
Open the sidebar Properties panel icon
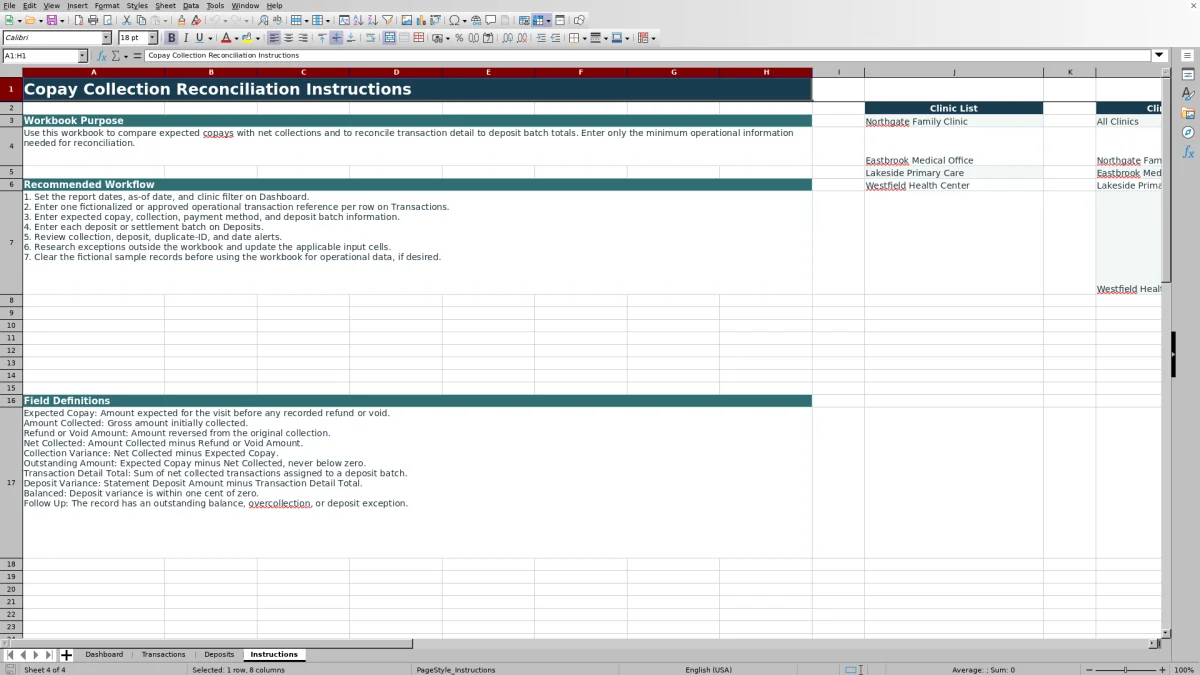1188,75
